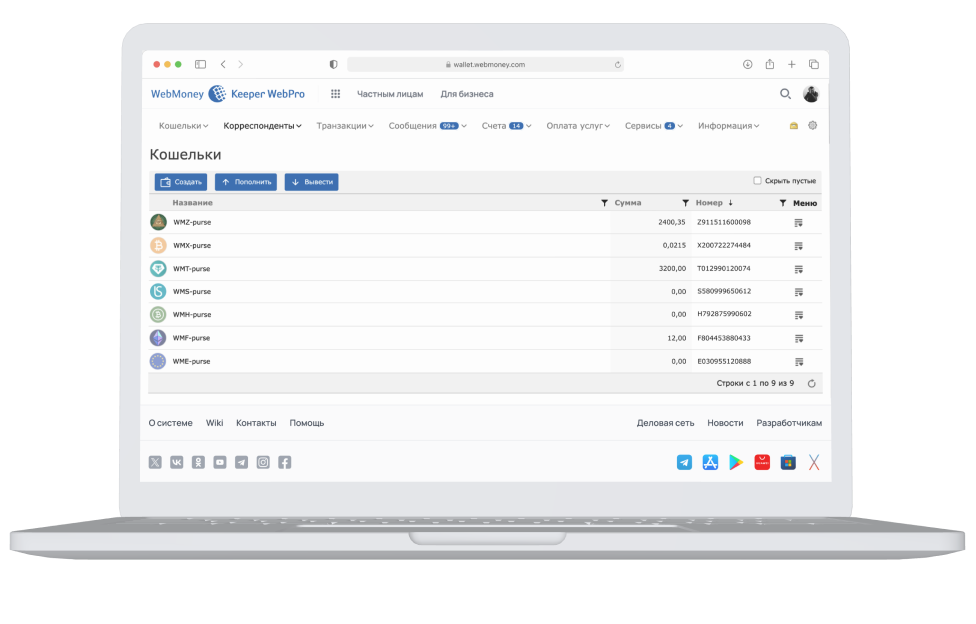Viewport: 976px width, 624px height.
Task: Open the Instagram social icon
Action: pyautogui.click(x=263, y=462)
